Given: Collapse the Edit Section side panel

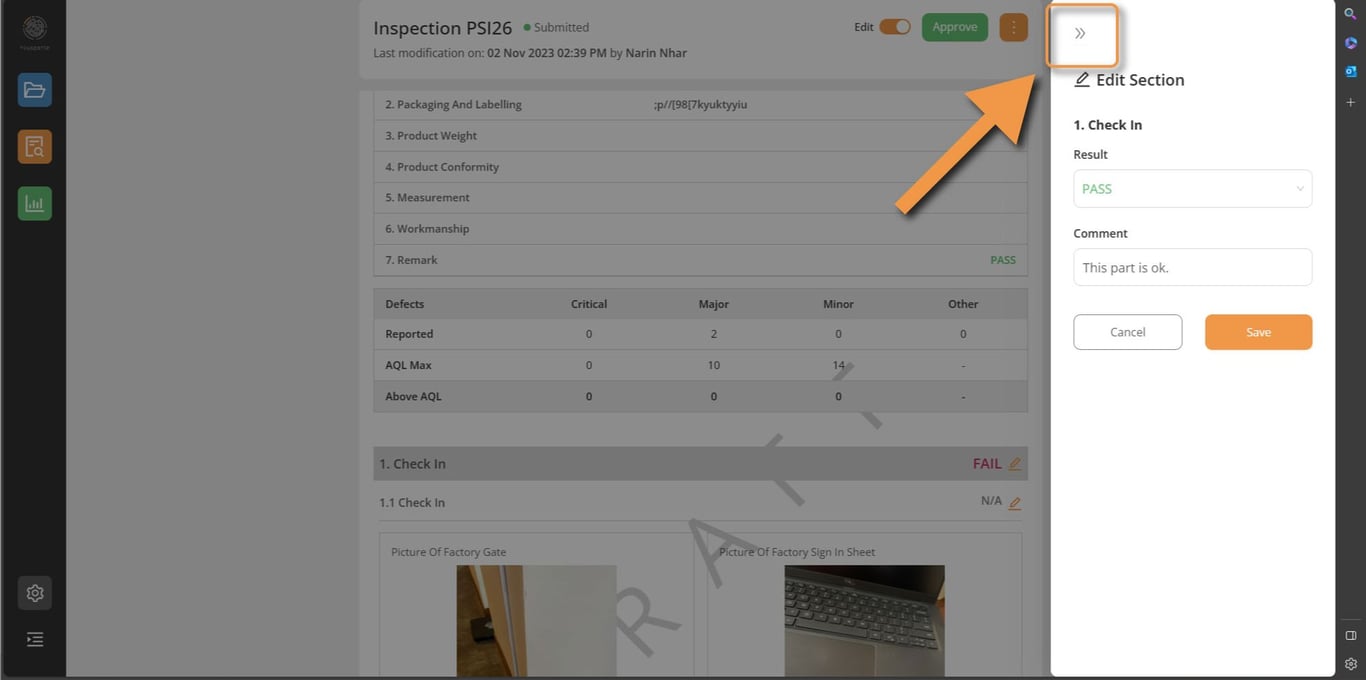Looking at the screenshot, I should pyautogui.click(x=1080, y=34).
